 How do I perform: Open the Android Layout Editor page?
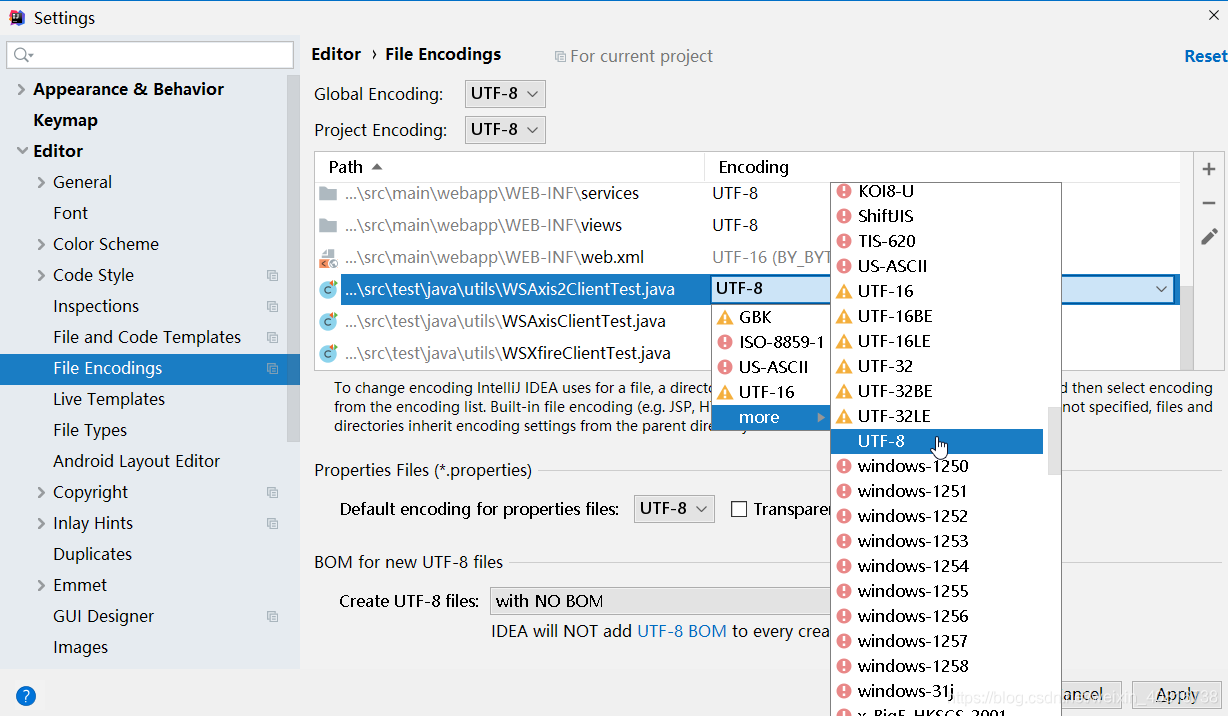[x=136, y=461]
